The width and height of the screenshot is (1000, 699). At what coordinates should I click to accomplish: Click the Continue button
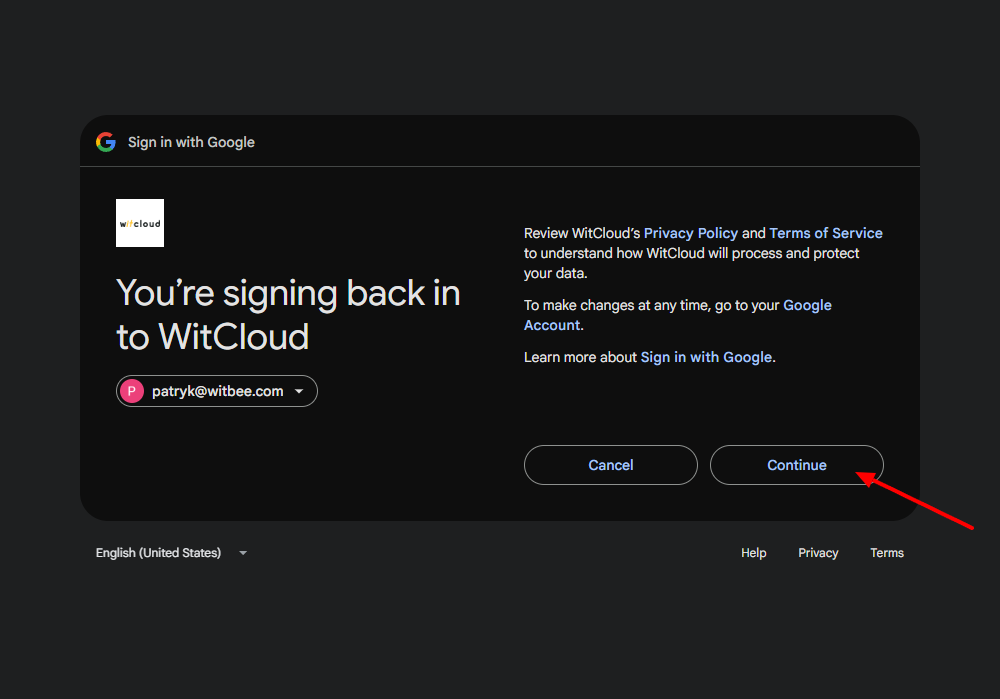click(x=797, y=465)
